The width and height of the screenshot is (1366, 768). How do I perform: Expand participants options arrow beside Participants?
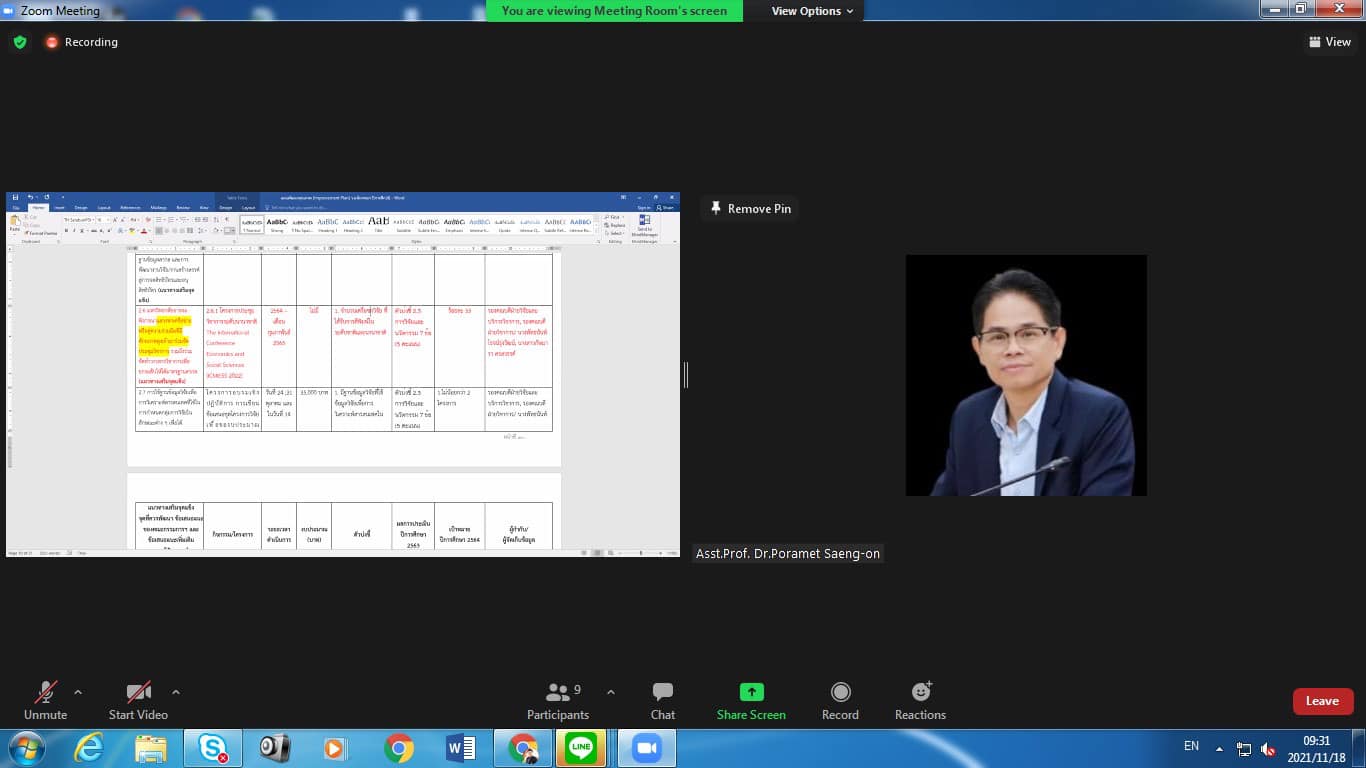click(611, 692)
